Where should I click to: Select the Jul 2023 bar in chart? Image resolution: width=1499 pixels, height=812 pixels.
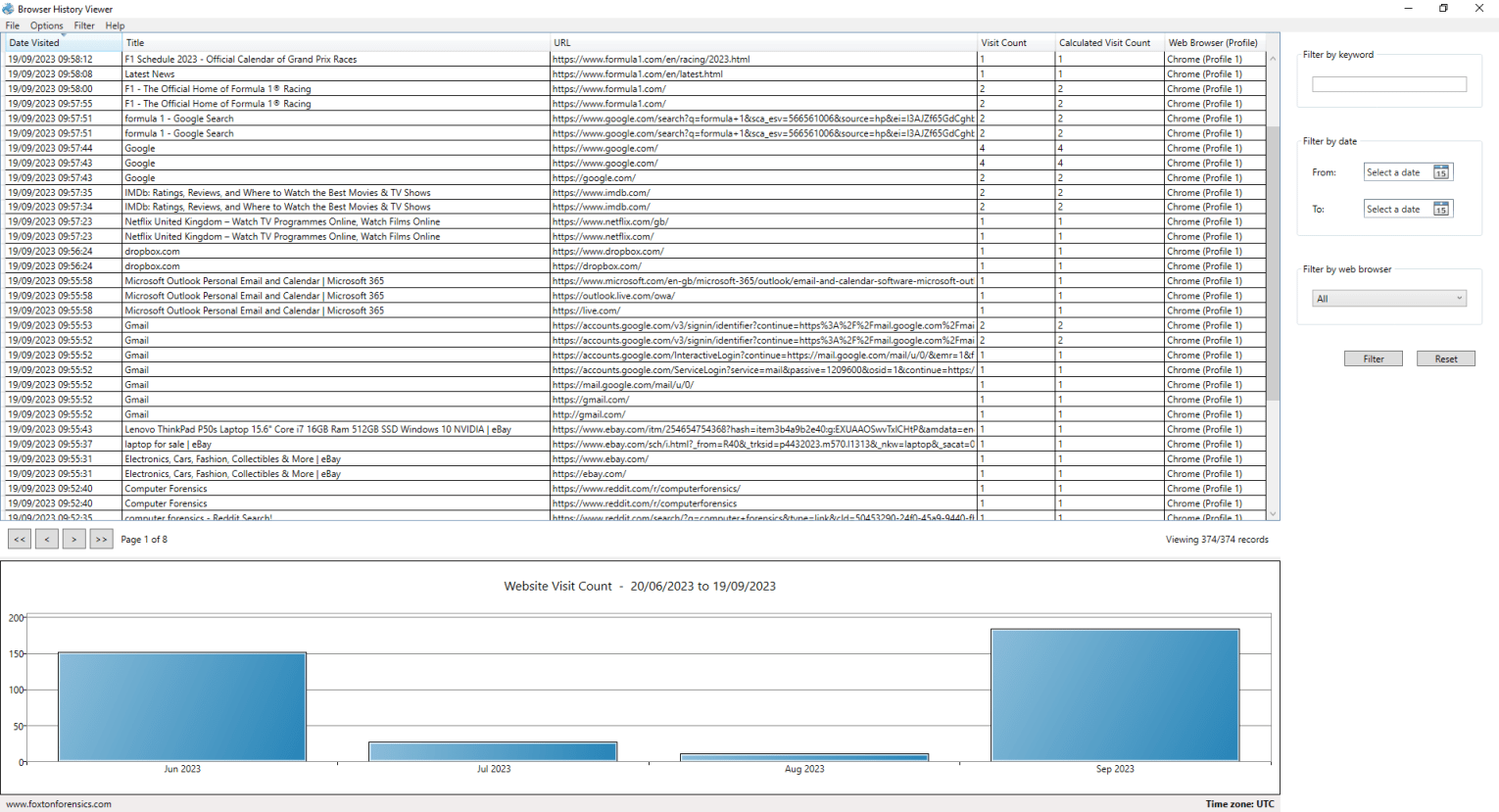pos(493,751)
